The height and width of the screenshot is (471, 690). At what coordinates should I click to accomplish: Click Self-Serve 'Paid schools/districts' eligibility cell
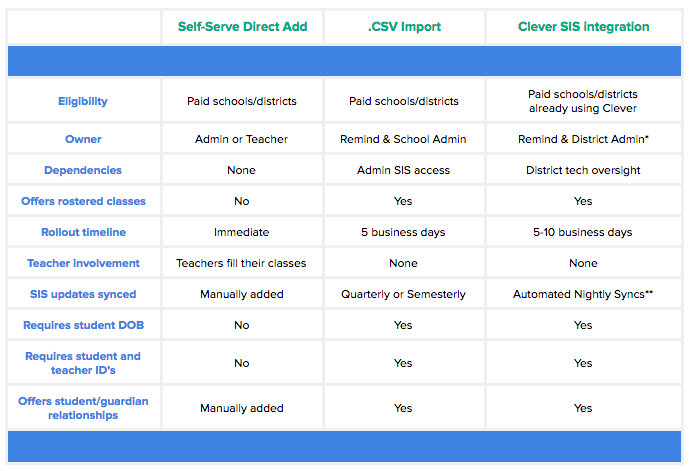point(242,101)
